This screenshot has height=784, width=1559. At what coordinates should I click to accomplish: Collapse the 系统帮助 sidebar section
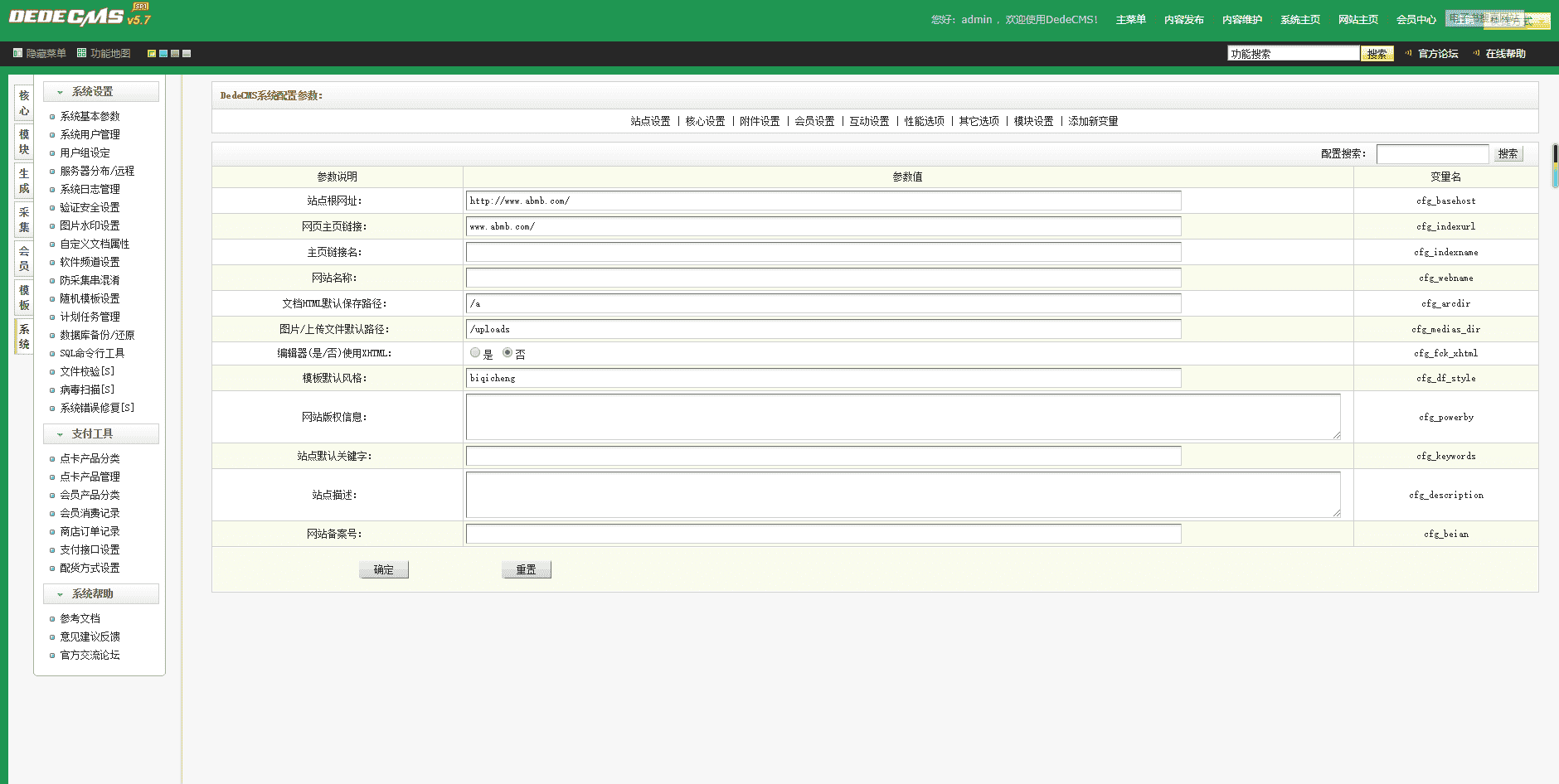coord(101,594)
